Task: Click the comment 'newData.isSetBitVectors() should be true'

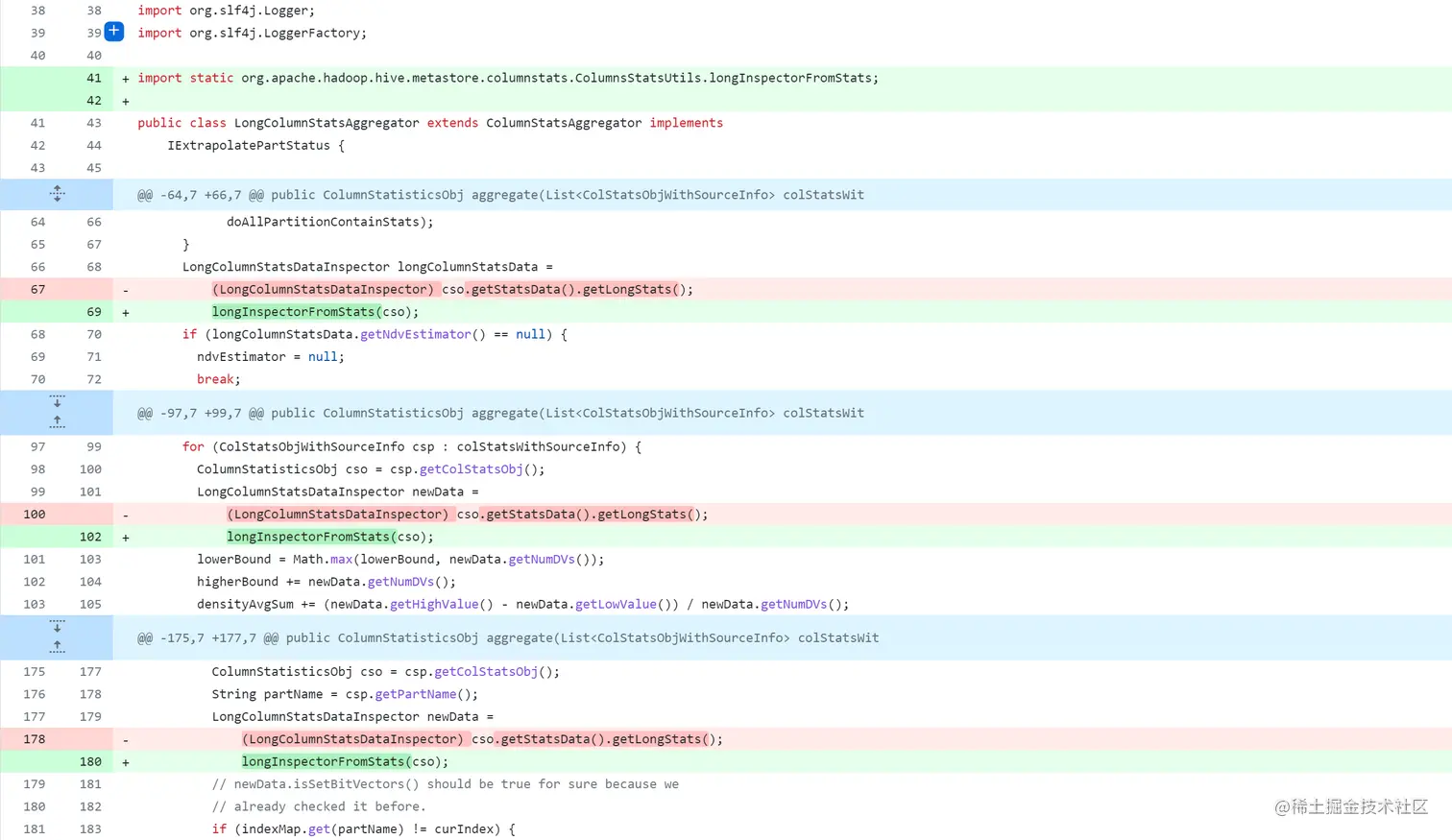Action: click(446, 784)
